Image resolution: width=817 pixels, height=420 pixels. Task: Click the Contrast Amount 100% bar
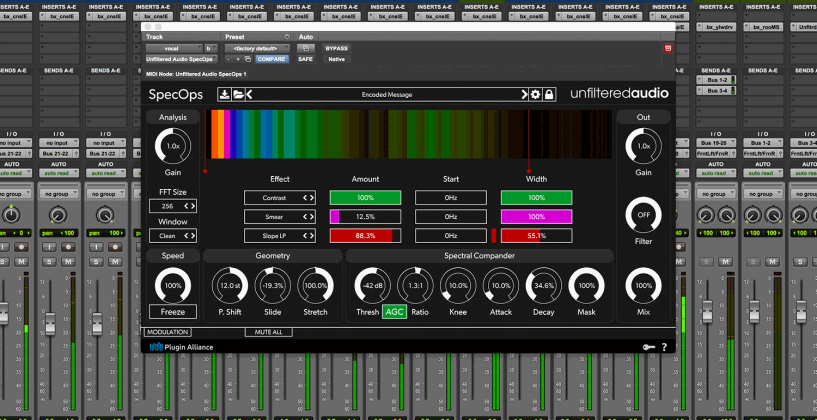pos(365,198)
